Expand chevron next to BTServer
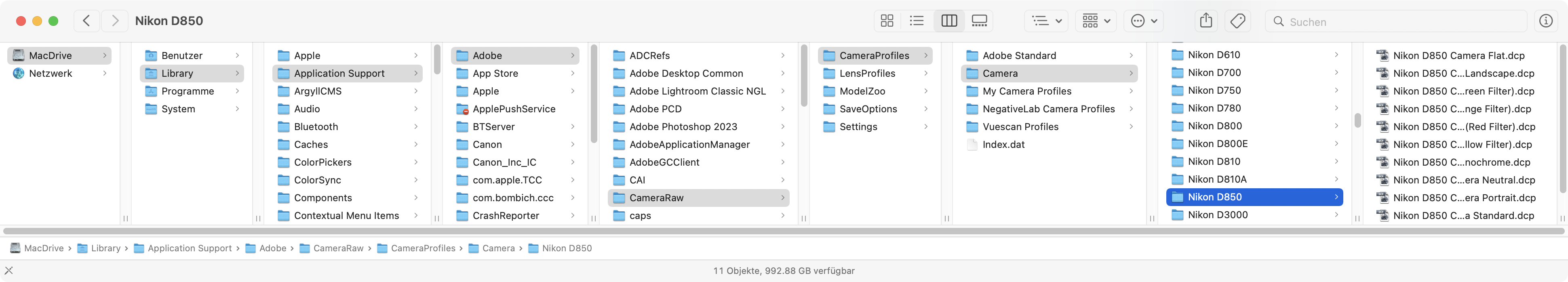Screen dimensions: 1568x282 [x=572, y=127]
